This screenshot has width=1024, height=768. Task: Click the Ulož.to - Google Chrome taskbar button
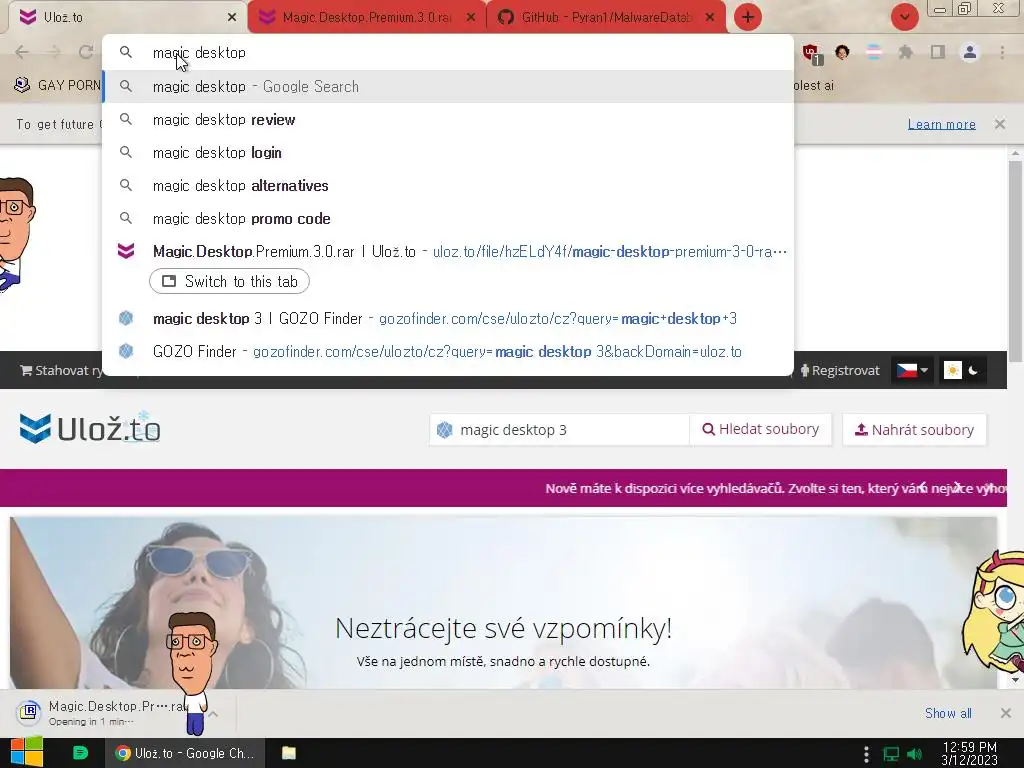point(185,753)
